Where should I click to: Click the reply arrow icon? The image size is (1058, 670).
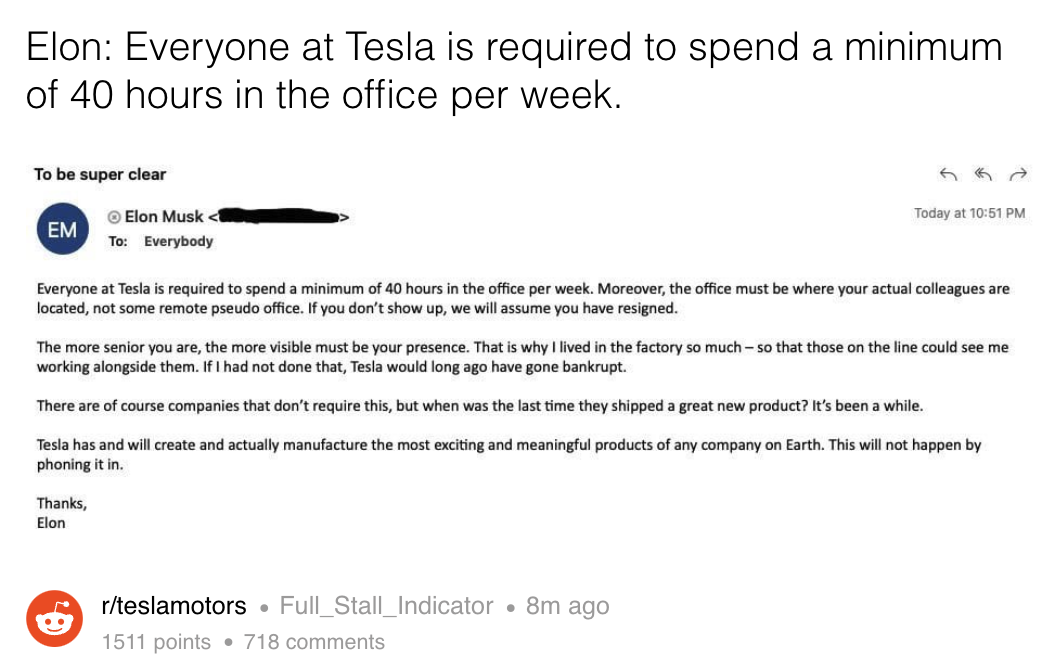[x=948, y=175]
